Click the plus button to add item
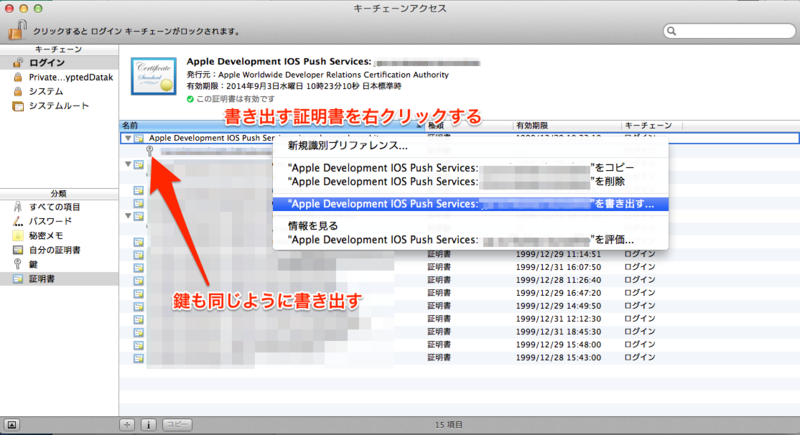The width and height of the screenshot is (800, 435). tap(127, 424)
